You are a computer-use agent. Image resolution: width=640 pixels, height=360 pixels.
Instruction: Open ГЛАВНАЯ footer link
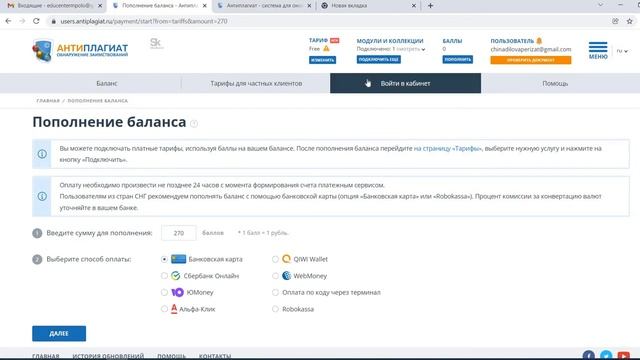tap(46, 356)
